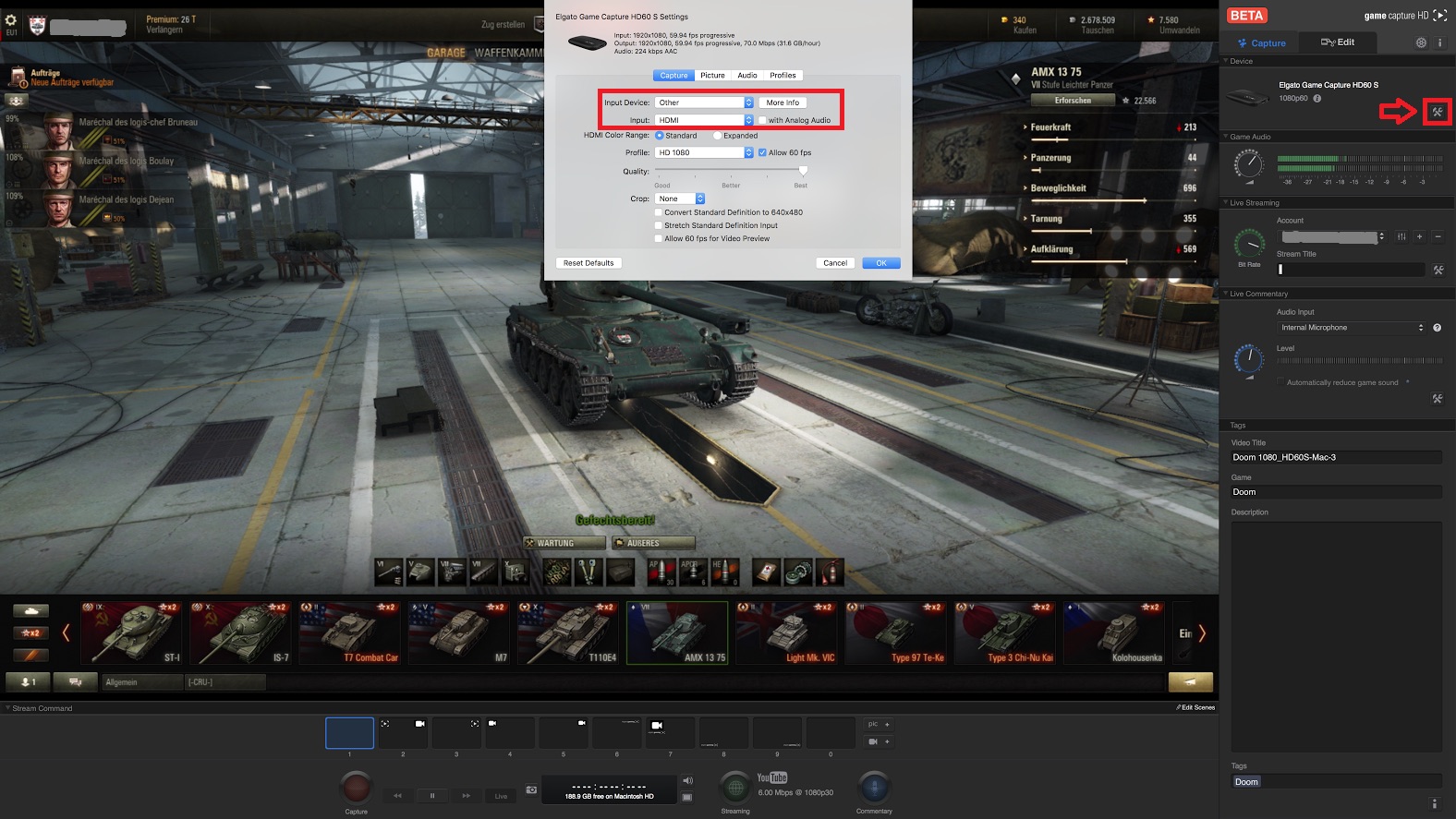The image size is (1456, 819).
Task: Collapse the Device section
Action: coord(1225,61)
